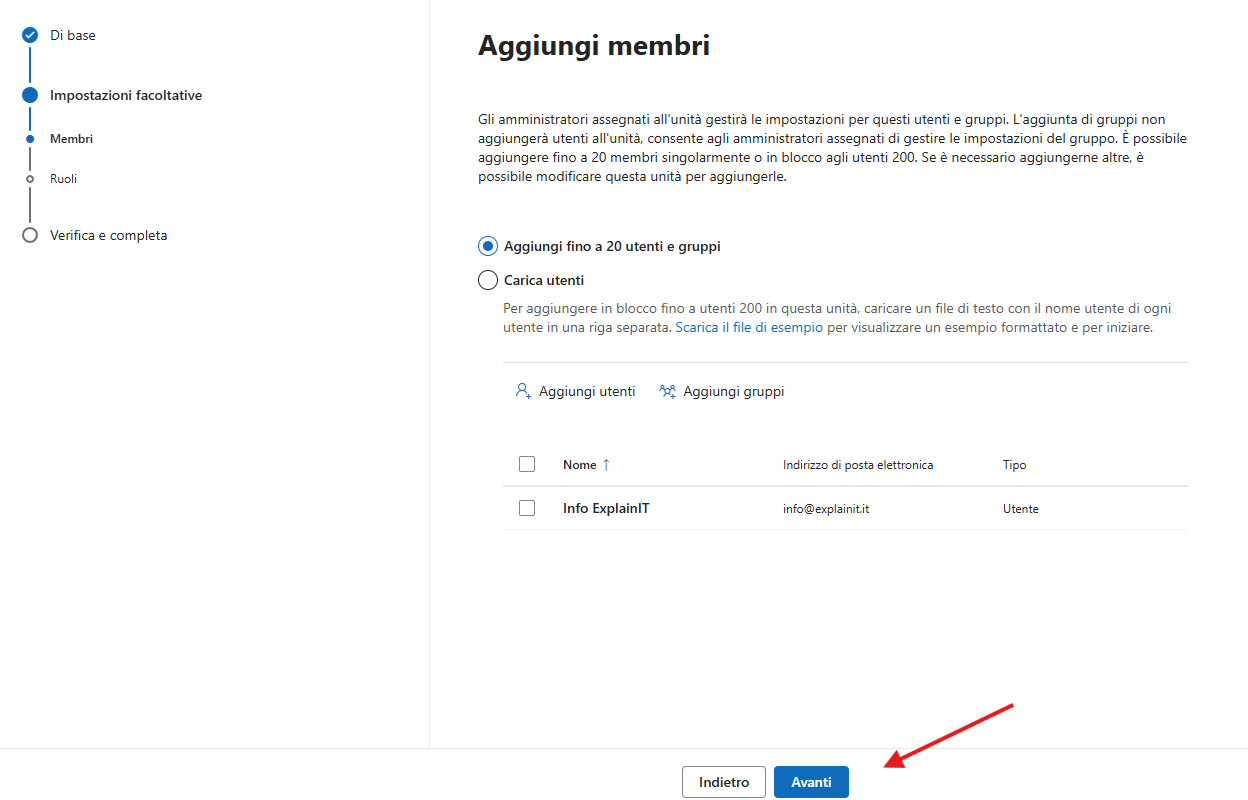Click the Aggiungi gruppi button label

tap(734, 391)
